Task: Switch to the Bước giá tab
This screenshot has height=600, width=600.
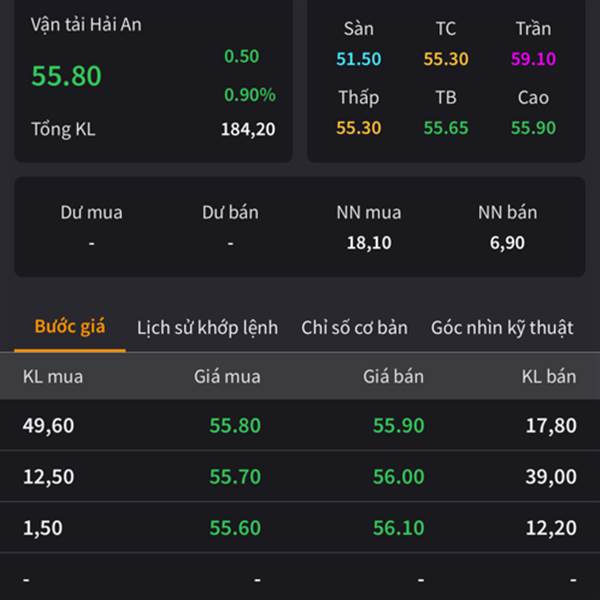Action: click(x=70, y=327)
